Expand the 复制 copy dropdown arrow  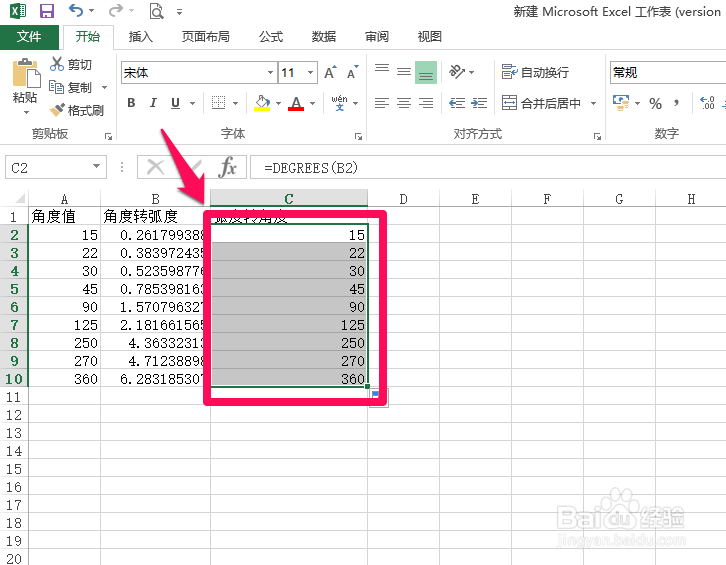point(104,87)
